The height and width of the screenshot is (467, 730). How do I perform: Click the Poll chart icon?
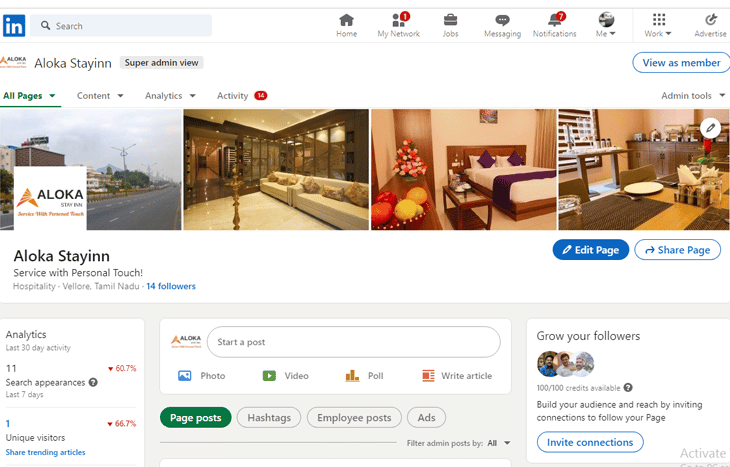(352, 376)
